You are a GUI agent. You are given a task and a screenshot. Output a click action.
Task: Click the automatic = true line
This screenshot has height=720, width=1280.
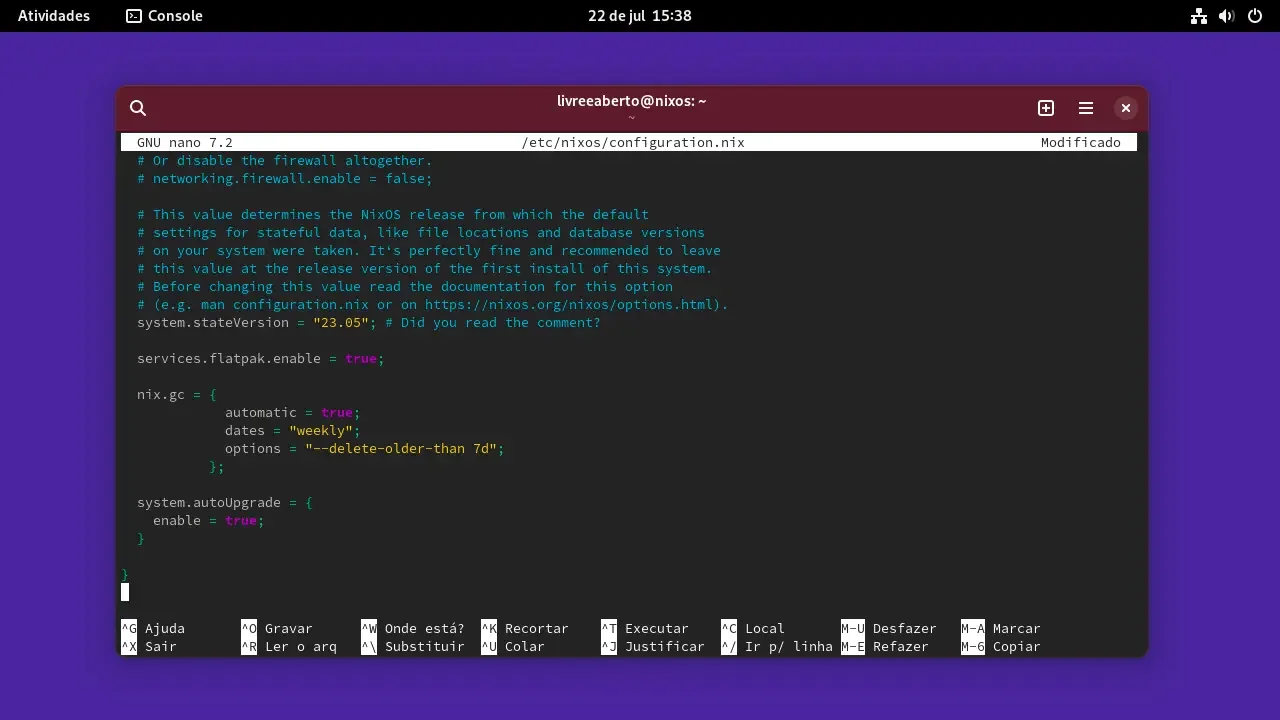[x=292, y=413]
